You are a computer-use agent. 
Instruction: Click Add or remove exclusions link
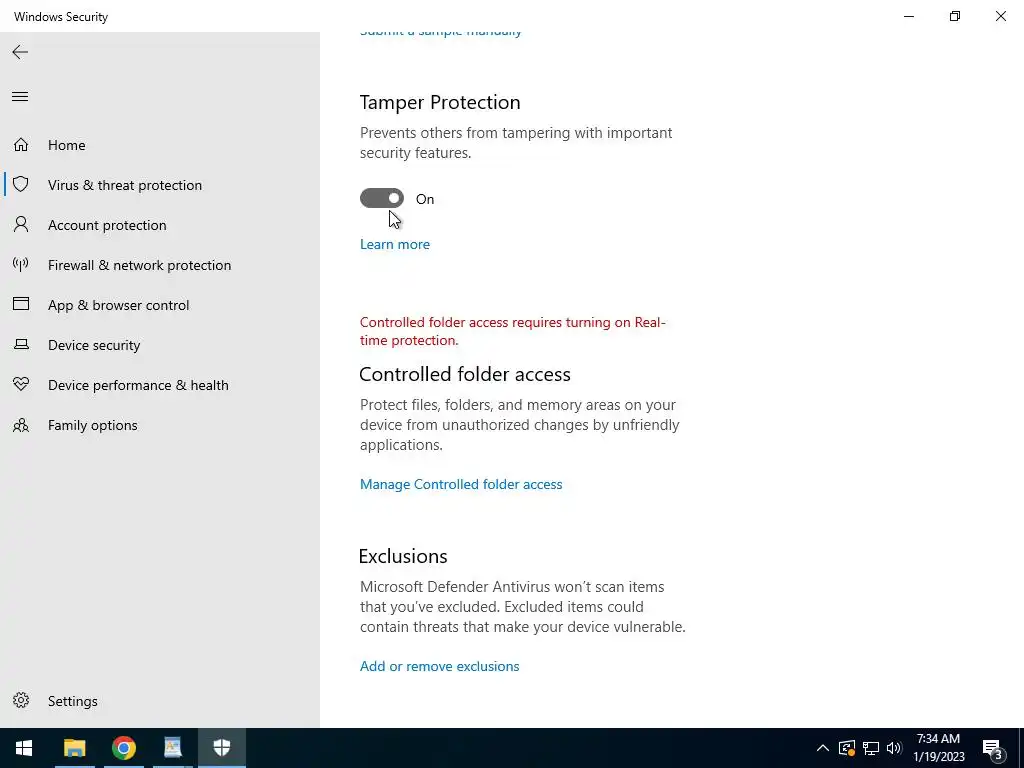440,666
